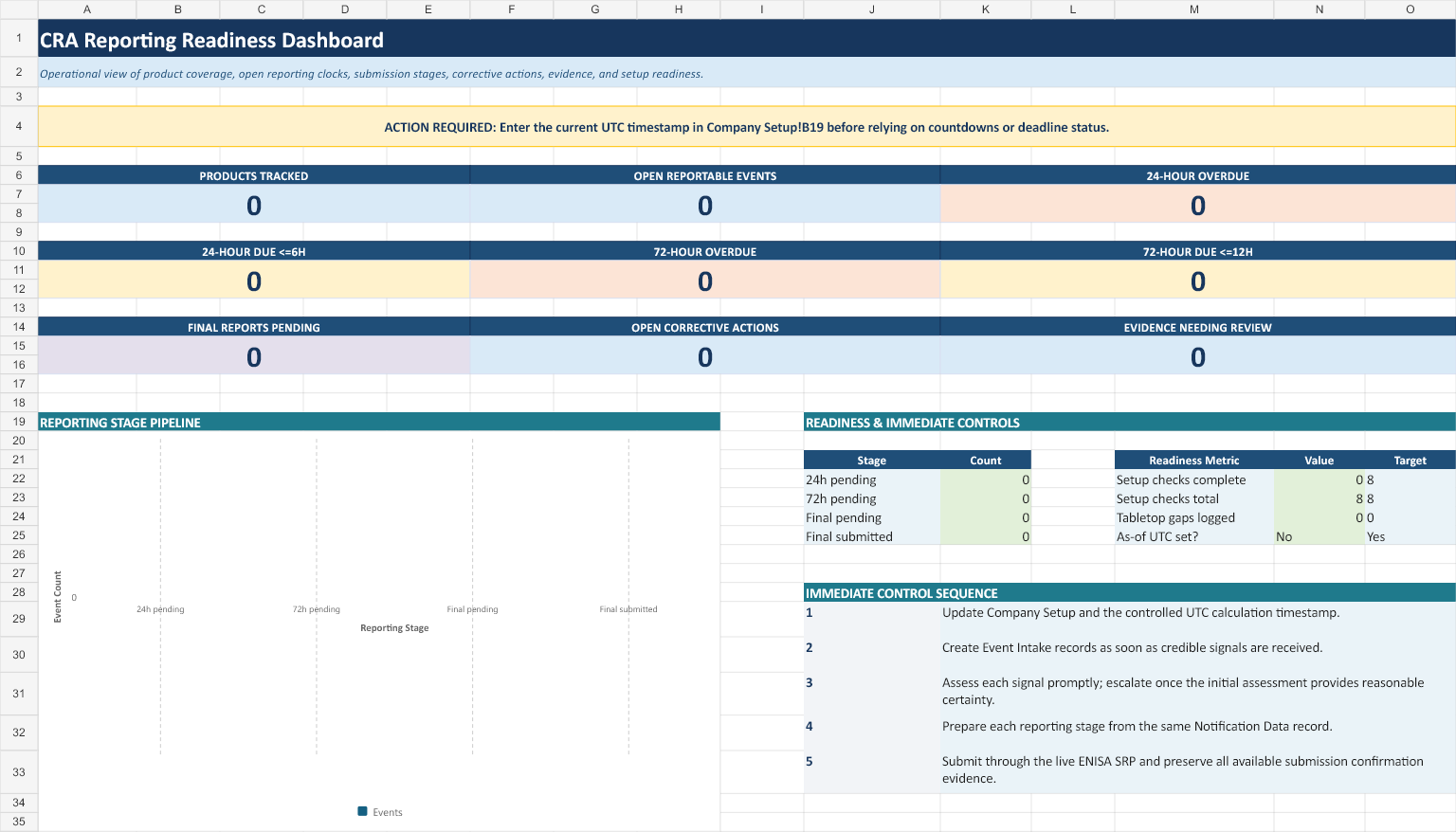1456x832 pixels.
Task: Click step 3 Assess each signal text
Action: click(x=1183, y=691)
